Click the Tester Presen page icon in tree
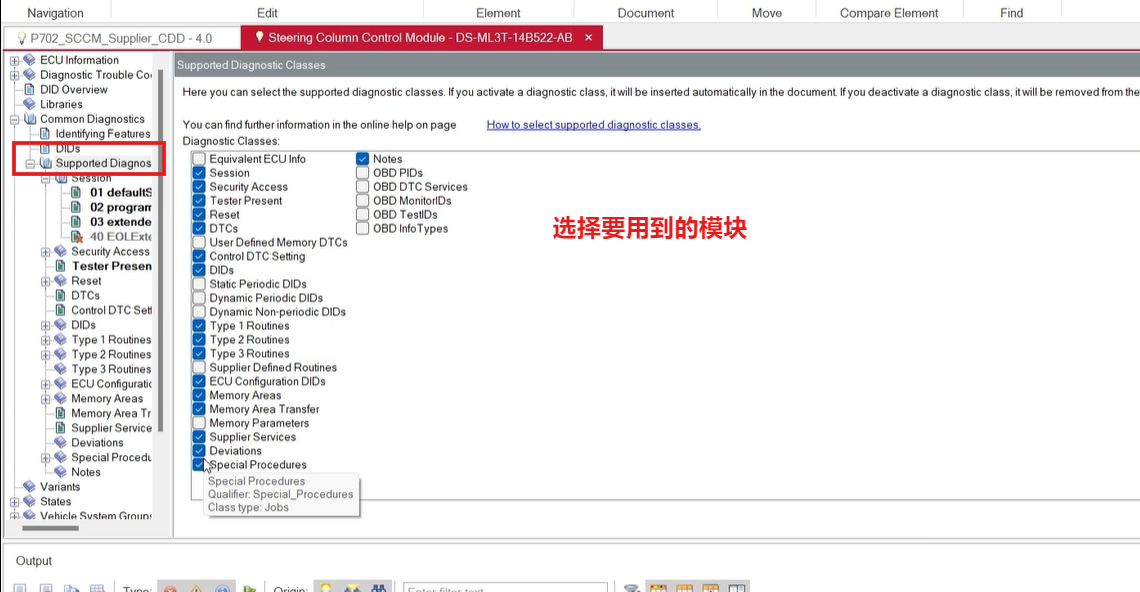This screenshot has width=1140, height=592. coord(61,266)
